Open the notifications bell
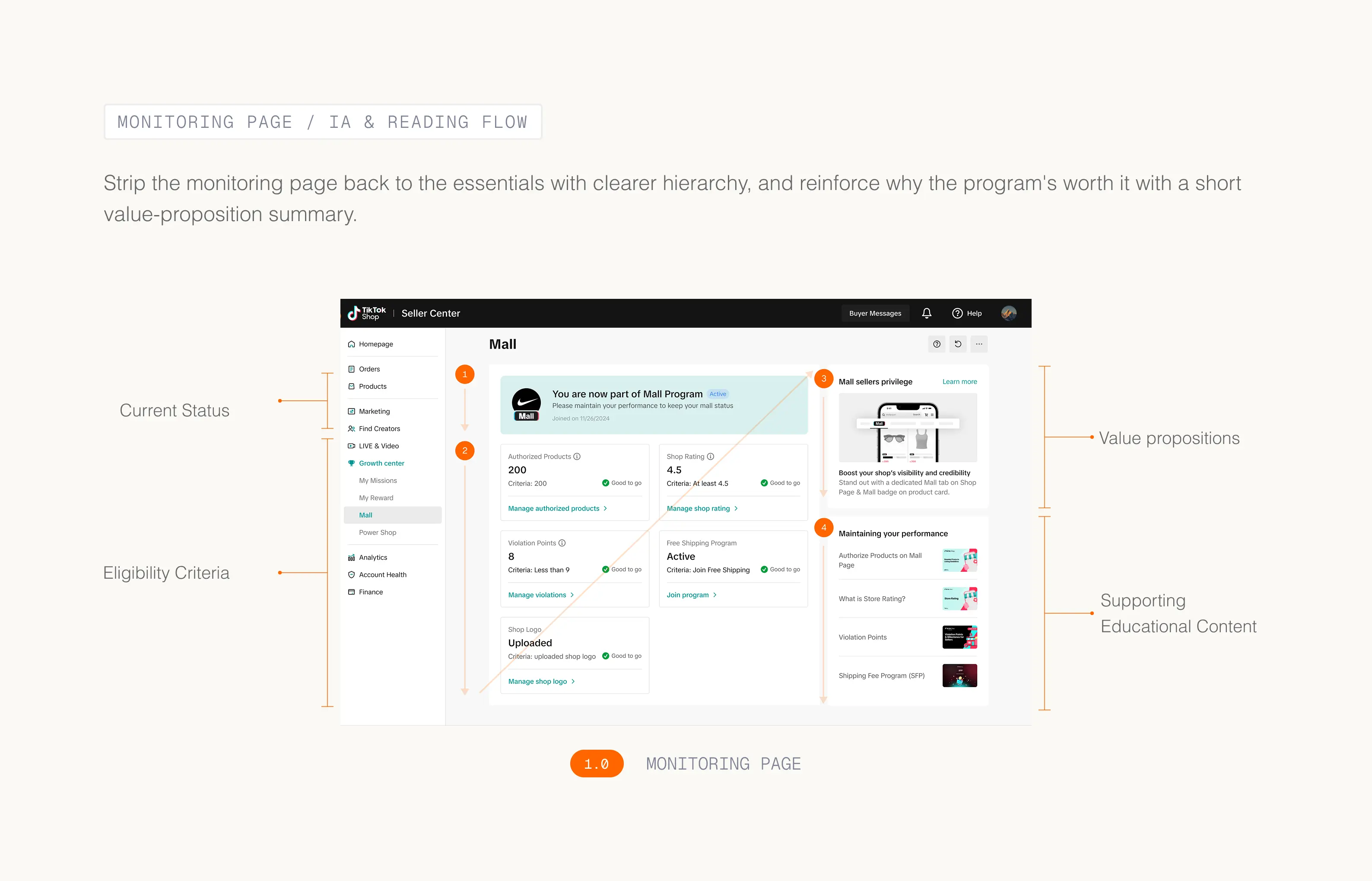 click(926, 313)
